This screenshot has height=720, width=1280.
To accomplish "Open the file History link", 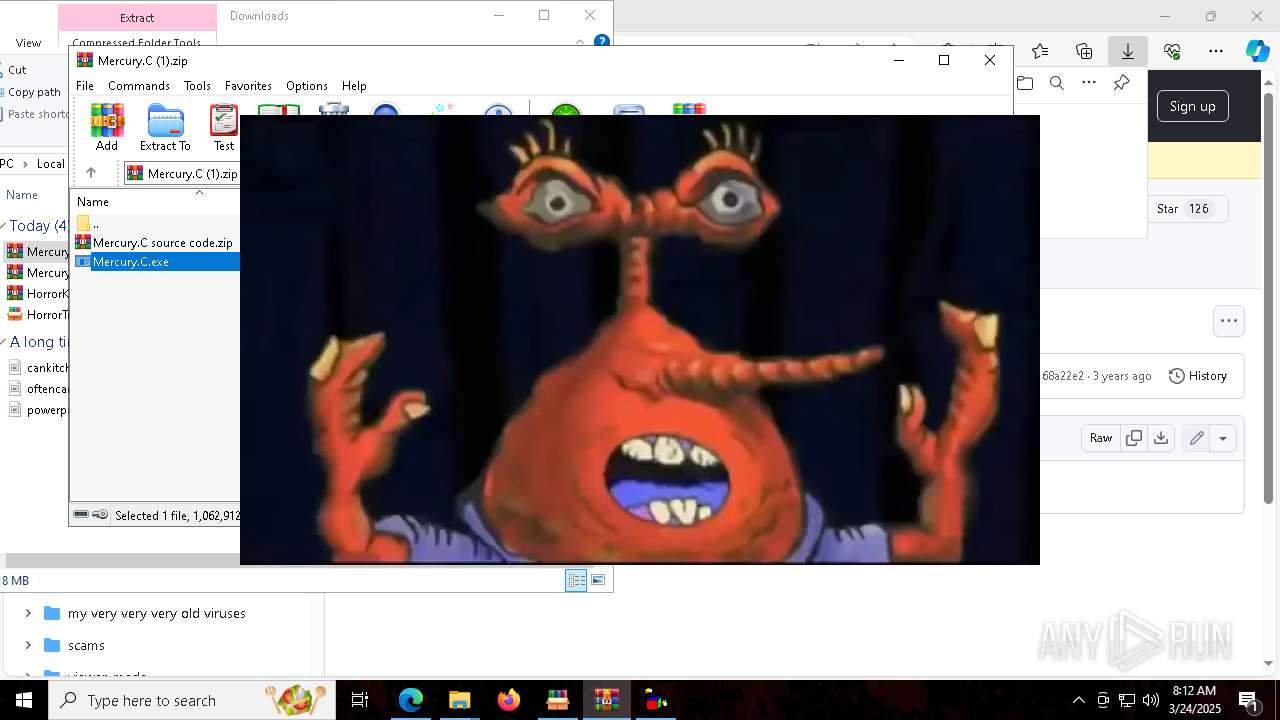I will pos(1198,376).
